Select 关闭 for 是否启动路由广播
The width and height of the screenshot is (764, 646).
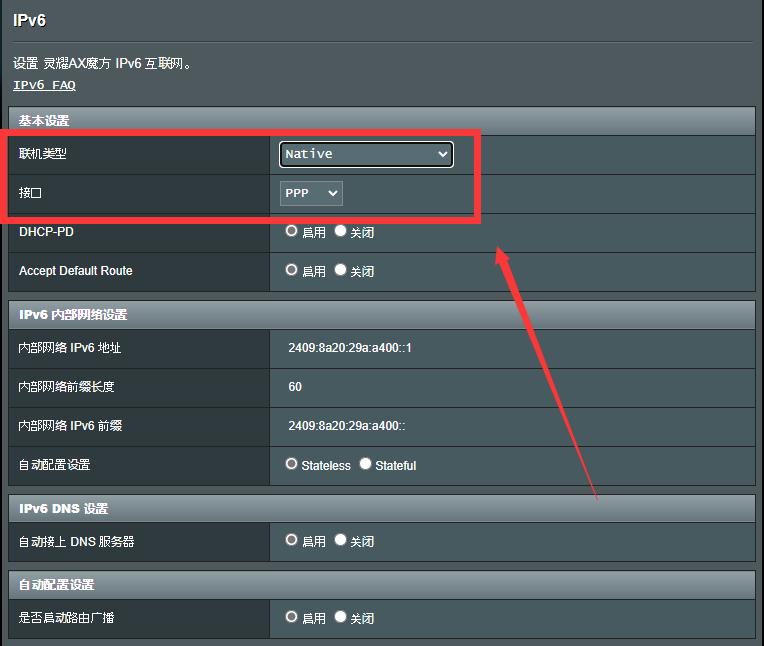(x=341, y=617)
